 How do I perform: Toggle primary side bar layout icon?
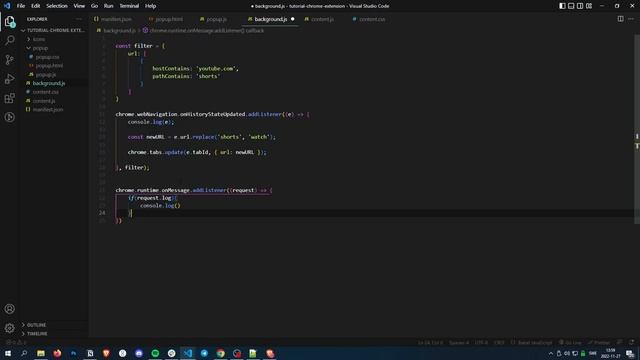point(562,6)
